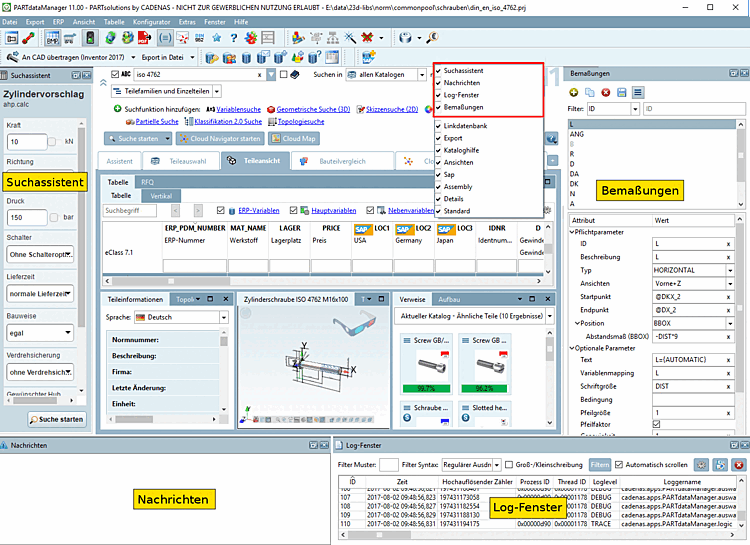Click the blue star favorites icon
The image size is (750, 545).
pos(217,38)
